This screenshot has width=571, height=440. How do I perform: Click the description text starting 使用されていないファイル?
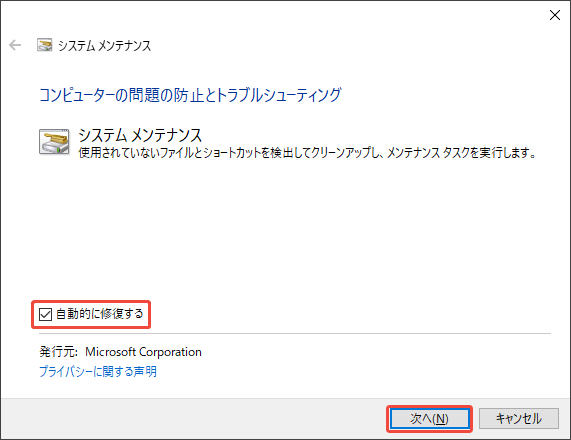click(x=307, y=153)
